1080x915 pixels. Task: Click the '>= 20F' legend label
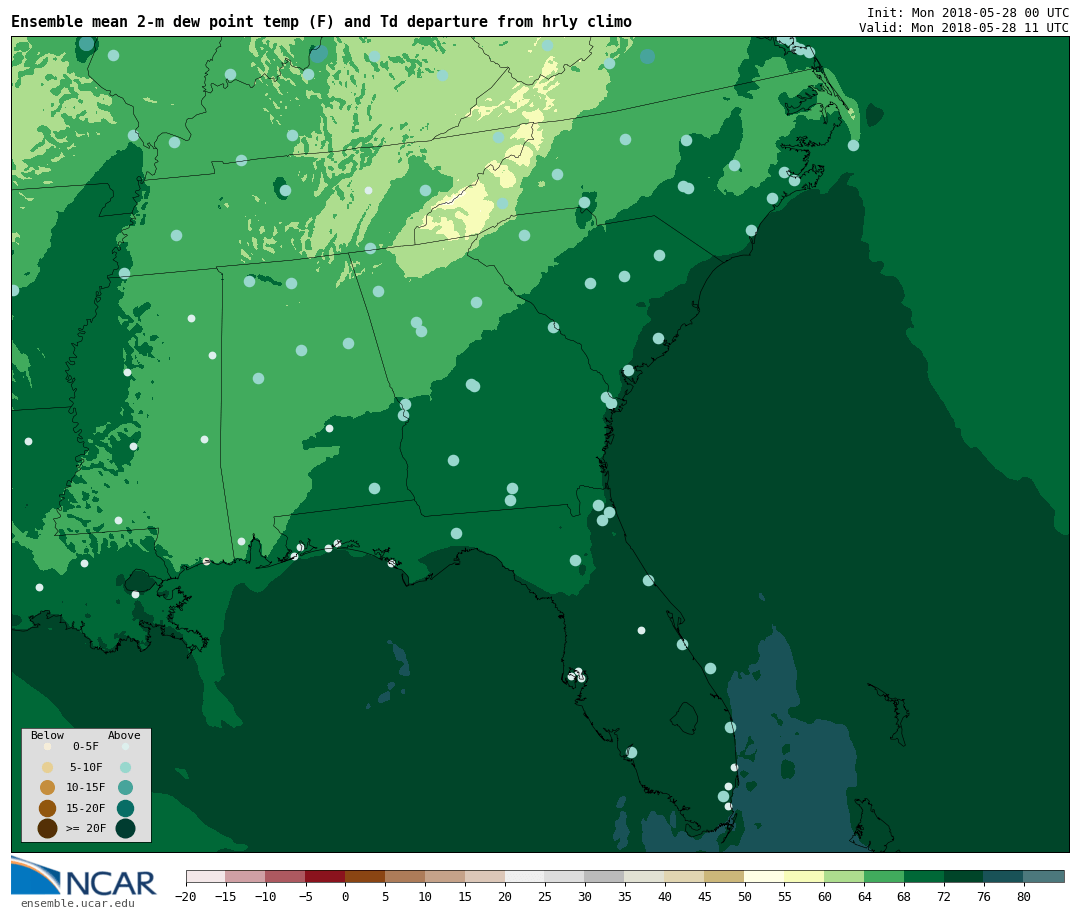(86, 828)
